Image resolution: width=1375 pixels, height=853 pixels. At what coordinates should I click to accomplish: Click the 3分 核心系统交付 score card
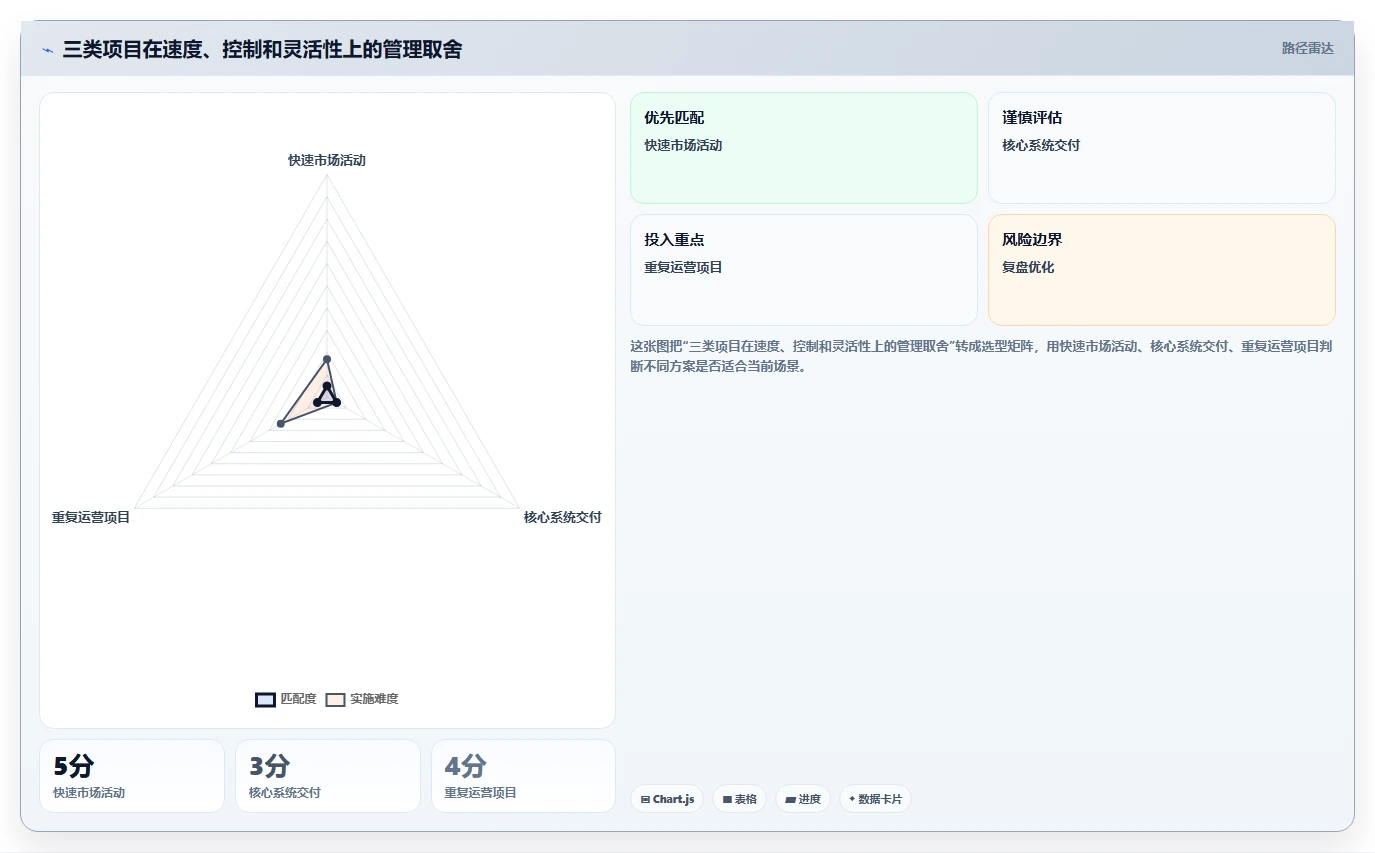pyautogui.click(x=328, y=776)
